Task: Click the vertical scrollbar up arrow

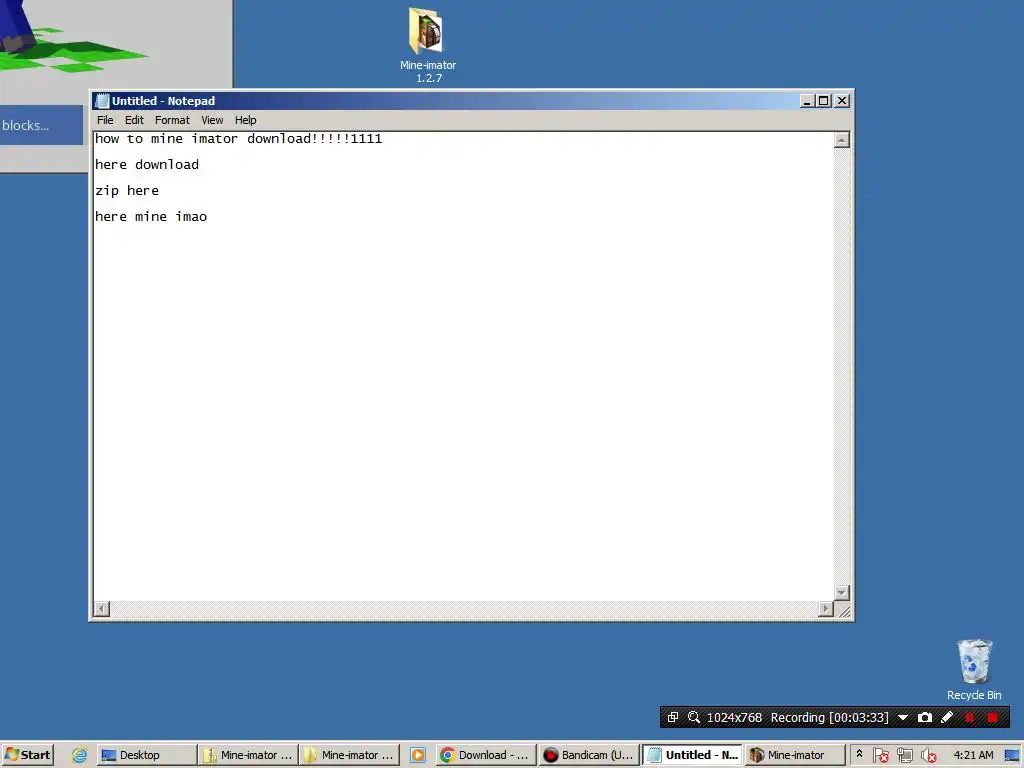Action: pyautogui.click(x=842, y=140)
